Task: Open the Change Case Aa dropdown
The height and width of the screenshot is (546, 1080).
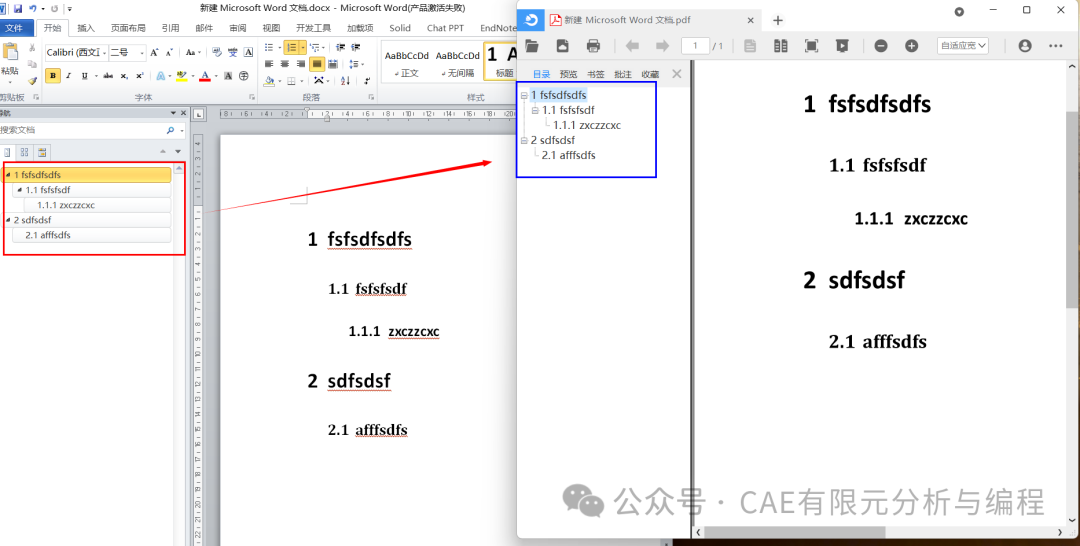Action: click(x=192, y=52)
